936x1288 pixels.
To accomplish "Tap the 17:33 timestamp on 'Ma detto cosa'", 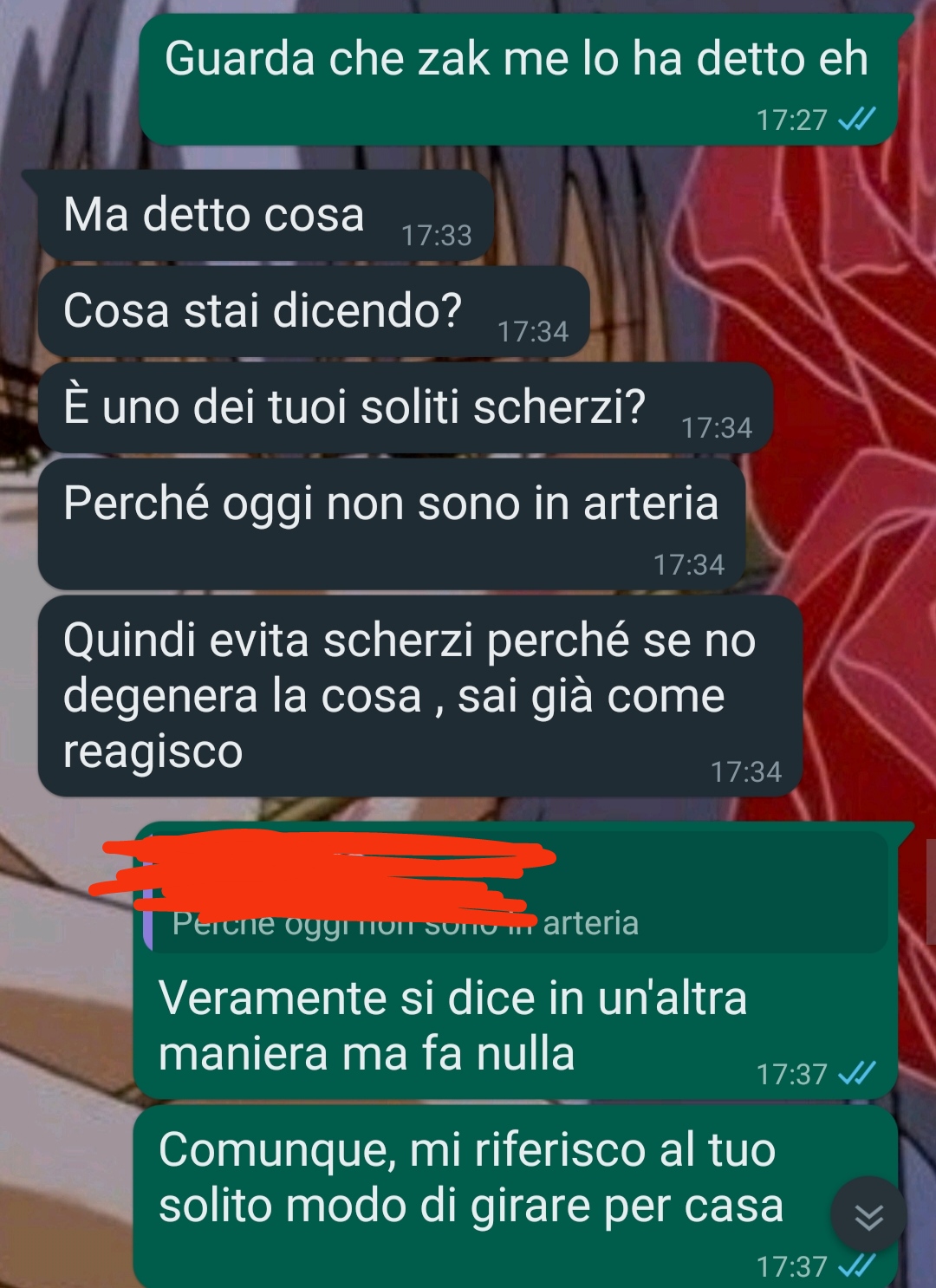I will pos(437,235).
